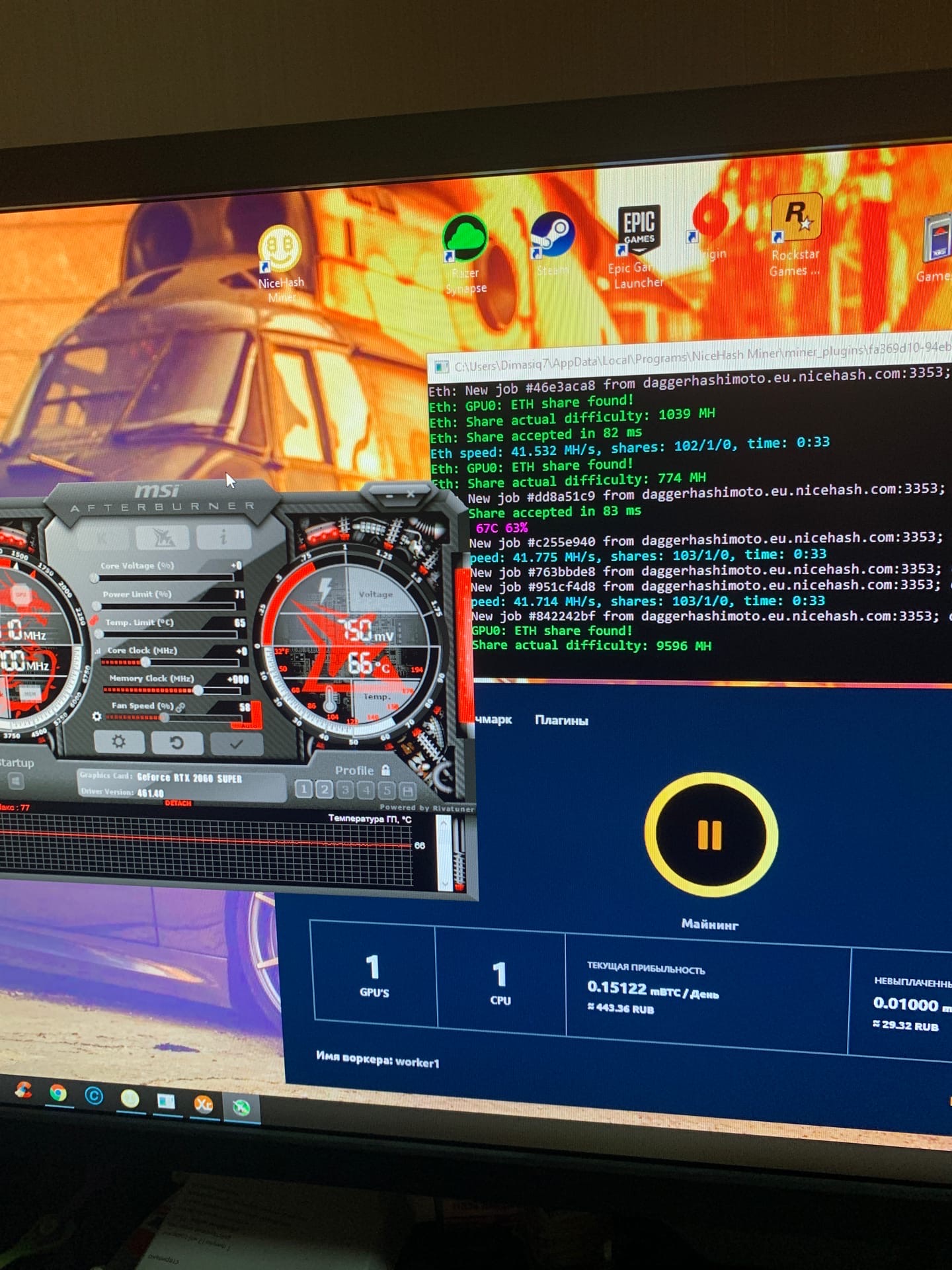Open Afterburner settings gear button
Viewport: 952px width, 1270px height.
point(119,741)
